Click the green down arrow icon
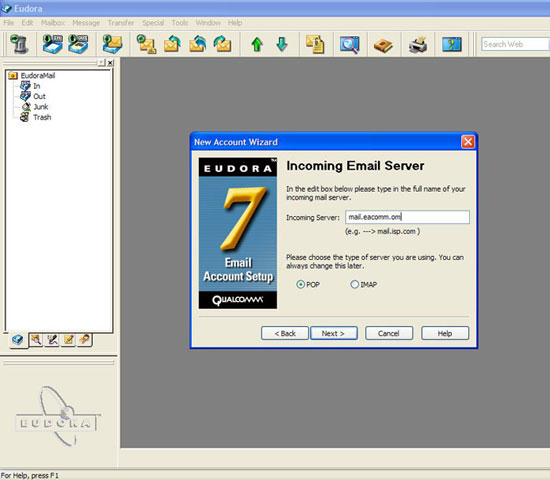550x480 pixels. click(282, 45)
